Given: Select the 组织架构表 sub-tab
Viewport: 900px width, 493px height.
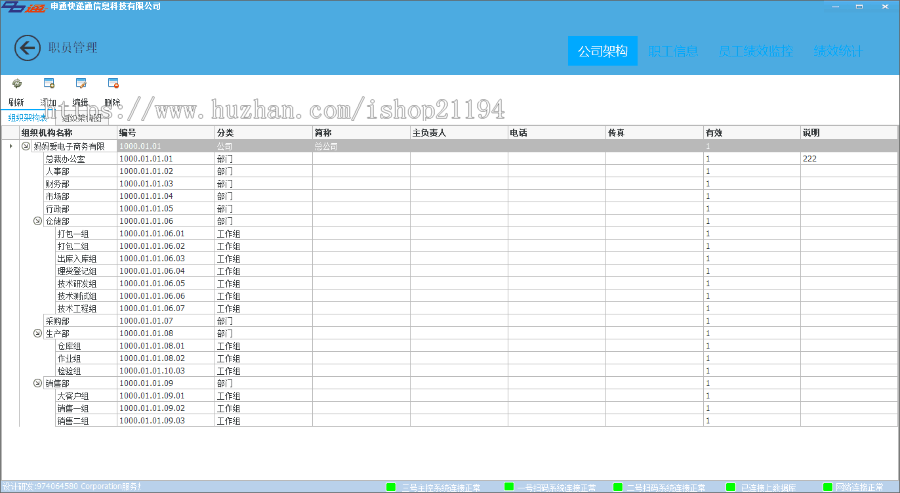Looking at the screenshot, I should [x=28, y=118].
